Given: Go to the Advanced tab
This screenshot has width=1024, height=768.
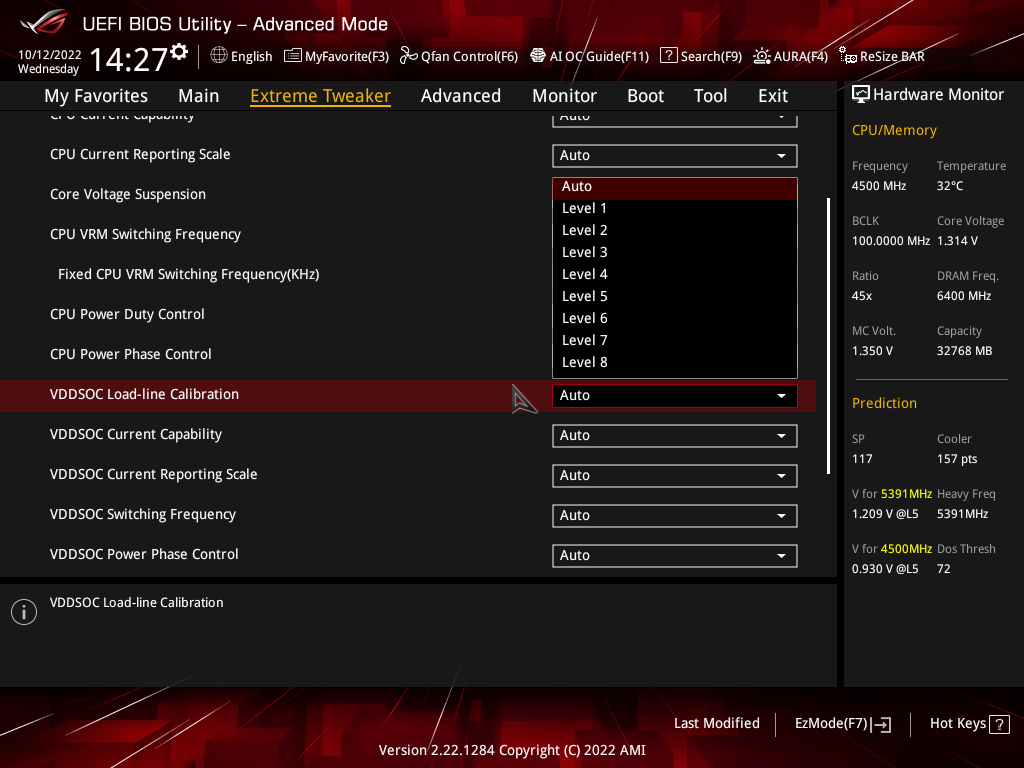Looking at the screenshot, I should (461, 95).
